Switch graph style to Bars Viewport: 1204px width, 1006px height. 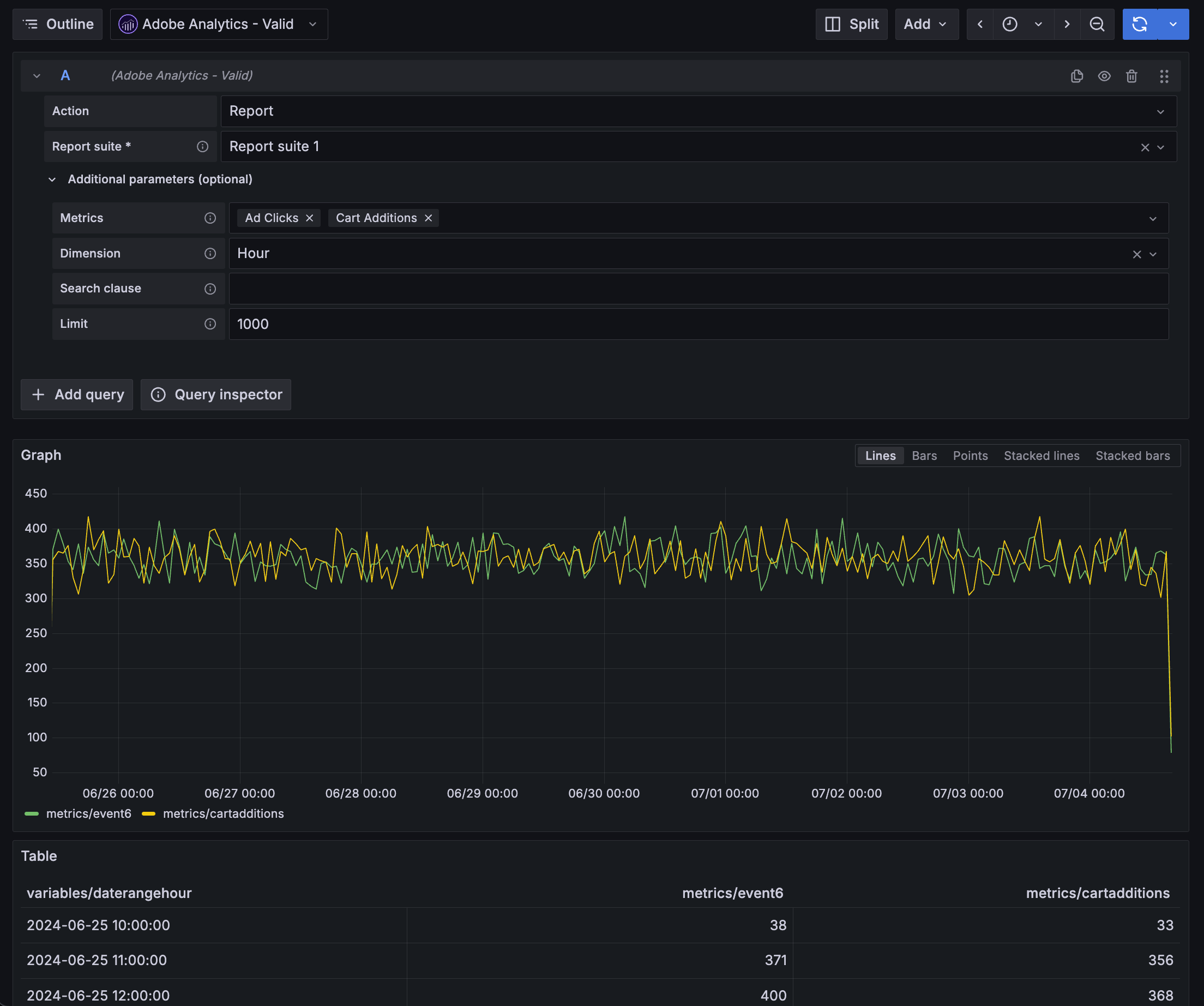(924, 456)
